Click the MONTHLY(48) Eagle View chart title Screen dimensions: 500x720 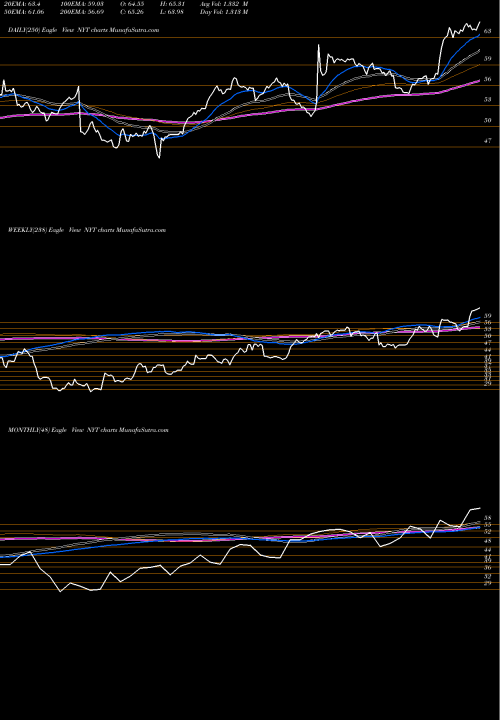coord(88,430)
